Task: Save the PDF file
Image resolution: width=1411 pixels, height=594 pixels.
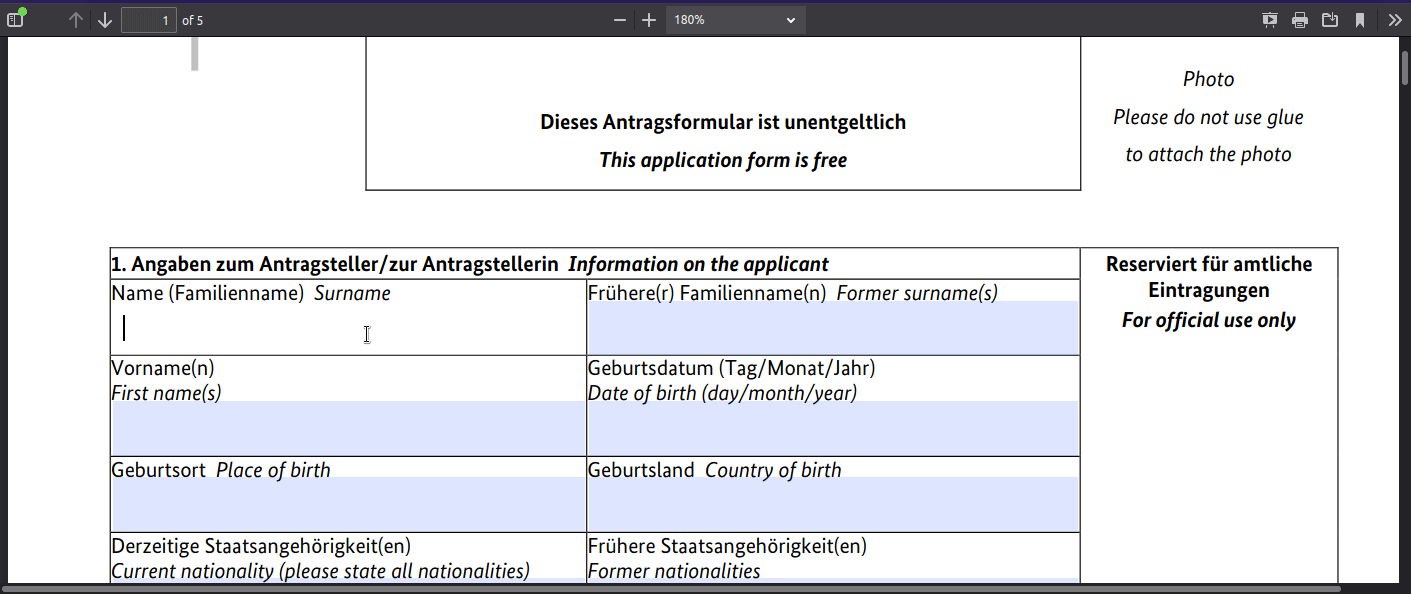Action: point(1330,20)
